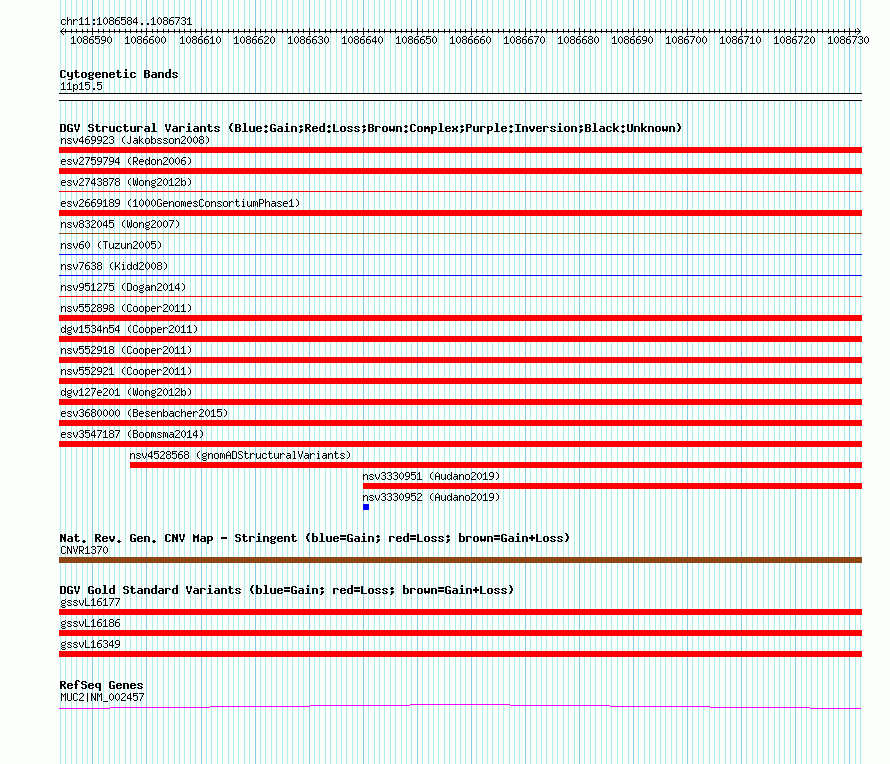Click the DGV Structural Variants track title

coord(370,128)
